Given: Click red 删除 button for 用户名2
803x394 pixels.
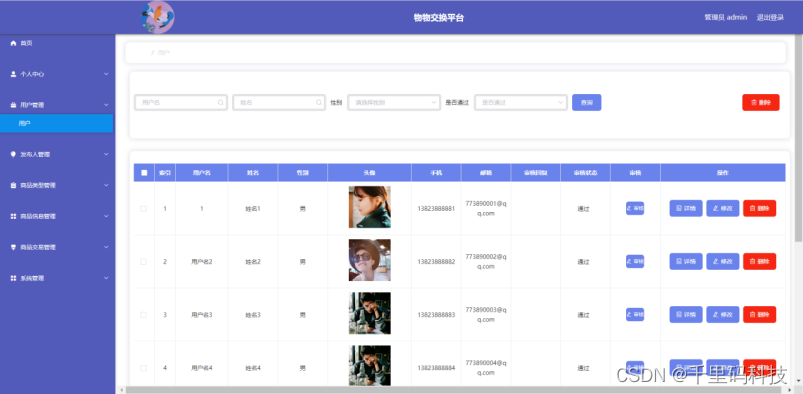Looking at the screenshot, I should (x=759, y=261).
